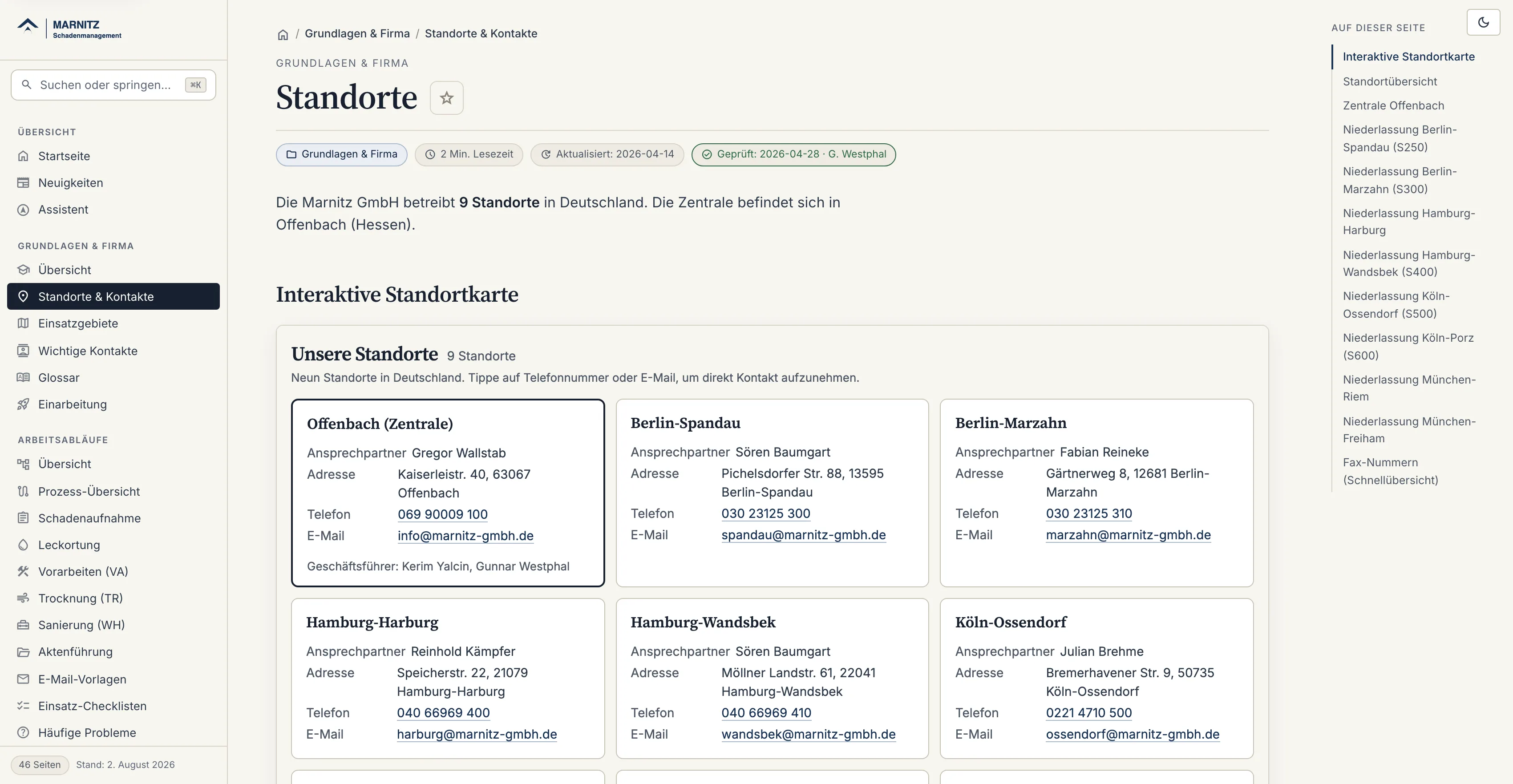Open Übersicht under Arbeitsabläufe

113,464
